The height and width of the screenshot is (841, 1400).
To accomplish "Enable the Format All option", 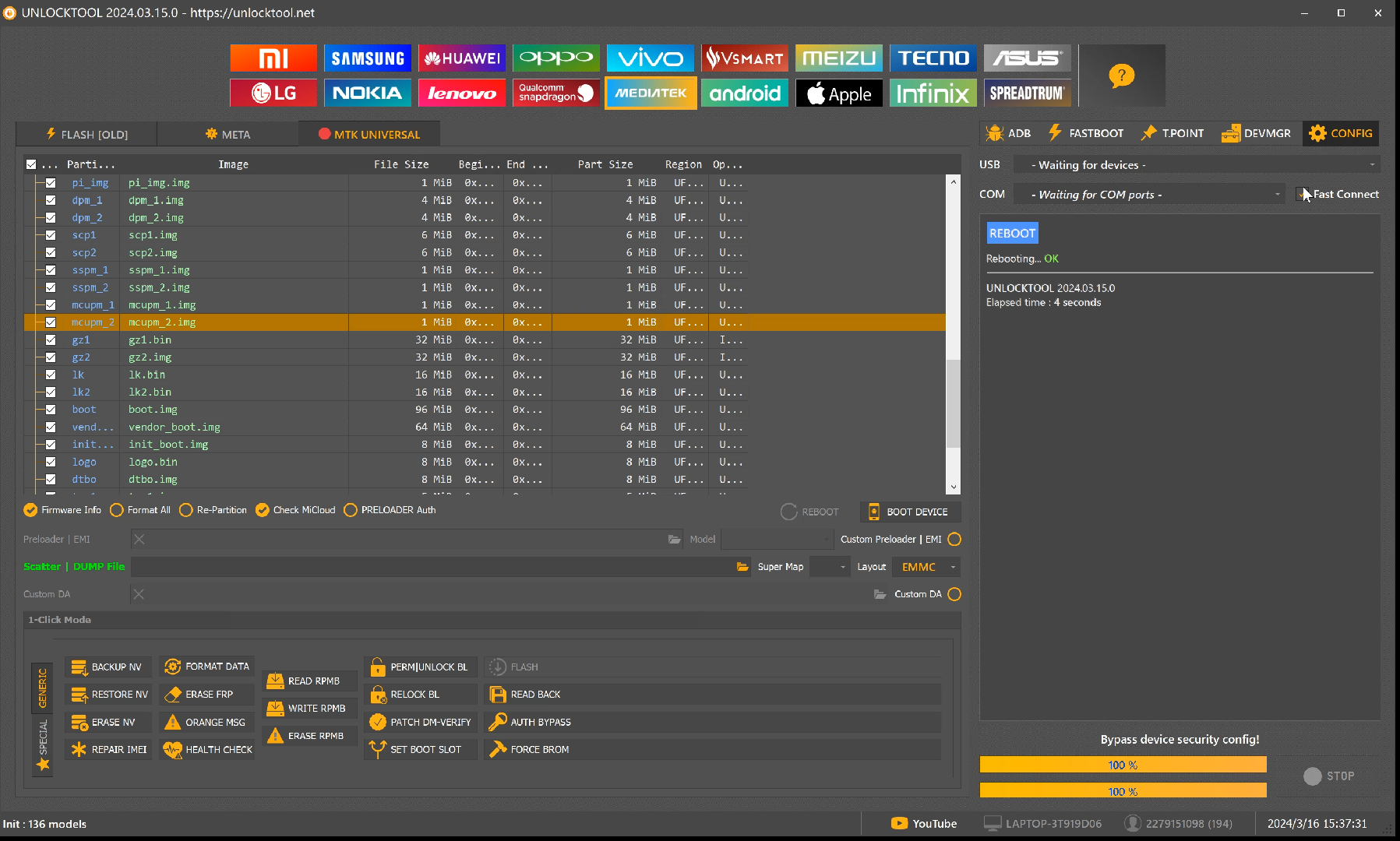I will [140, 510].
